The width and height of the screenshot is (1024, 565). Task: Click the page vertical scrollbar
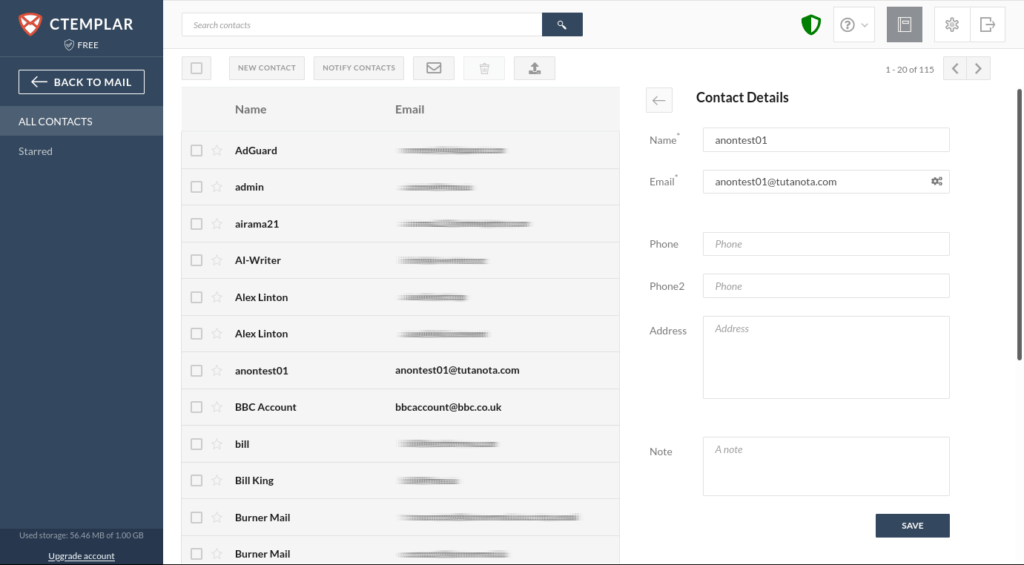click(x=1019, y=224)
